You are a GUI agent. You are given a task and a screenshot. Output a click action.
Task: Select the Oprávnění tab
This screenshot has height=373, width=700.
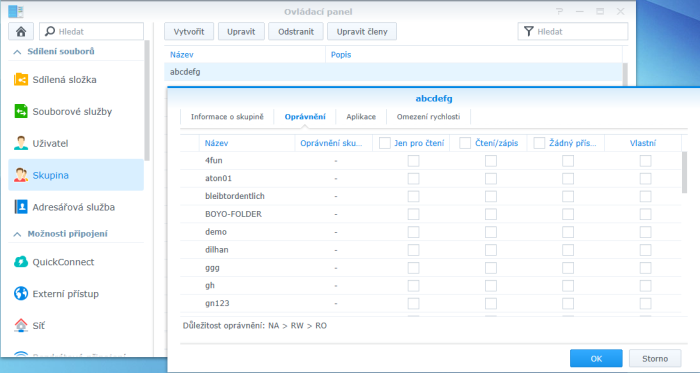point(305,117)
